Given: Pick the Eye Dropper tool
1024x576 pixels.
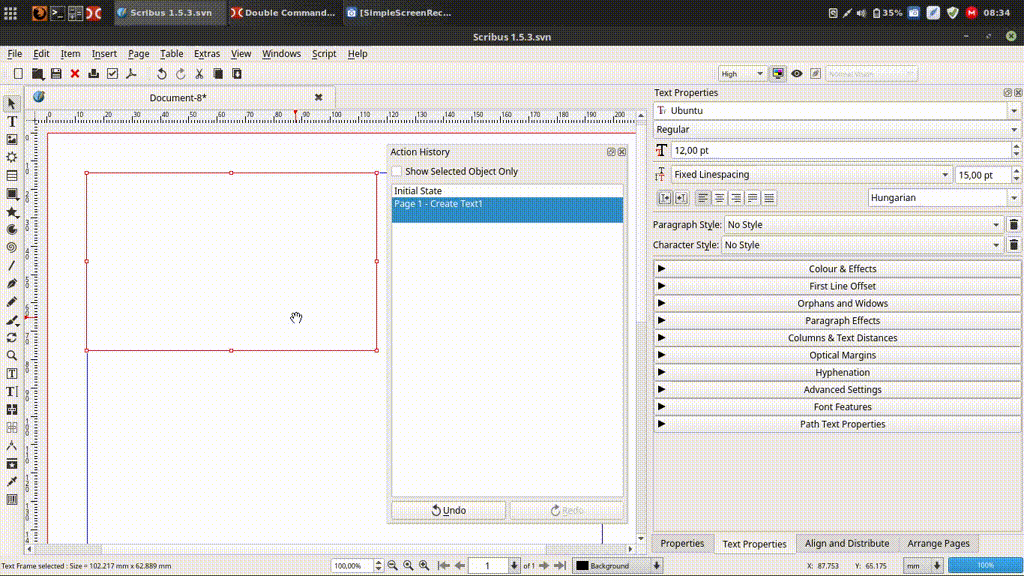Looking at the screenshot, I should click(12, 481).
